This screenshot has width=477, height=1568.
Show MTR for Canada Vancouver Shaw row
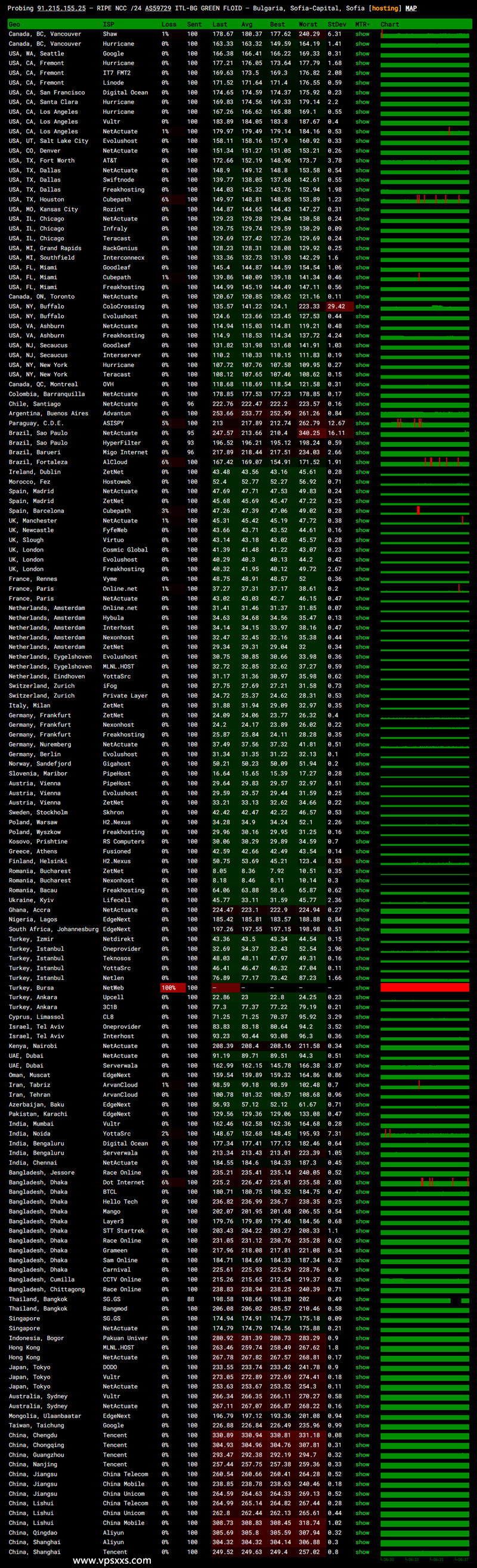click(363, 34)
